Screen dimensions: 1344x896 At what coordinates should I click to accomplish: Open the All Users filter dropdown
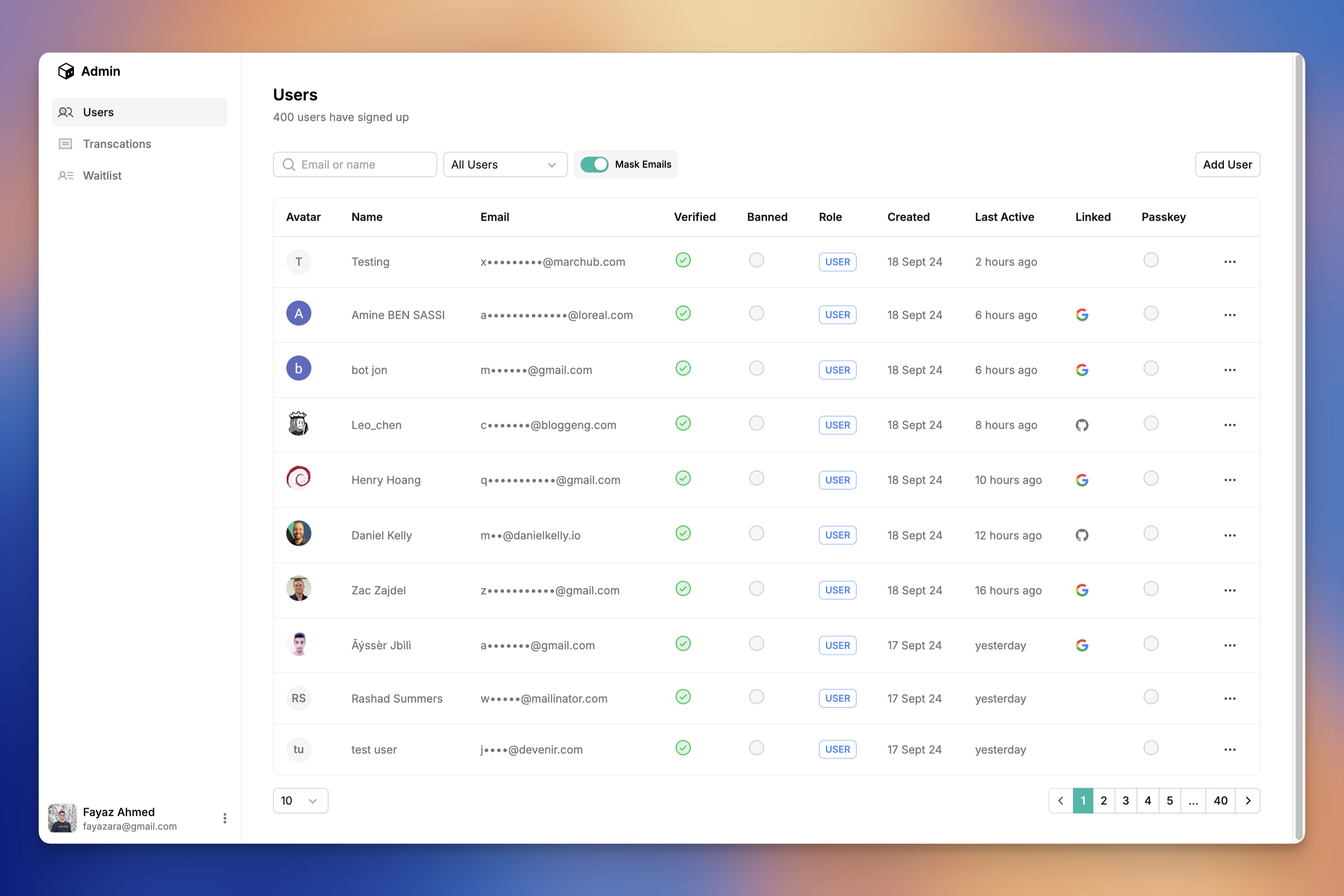point(504,165)
